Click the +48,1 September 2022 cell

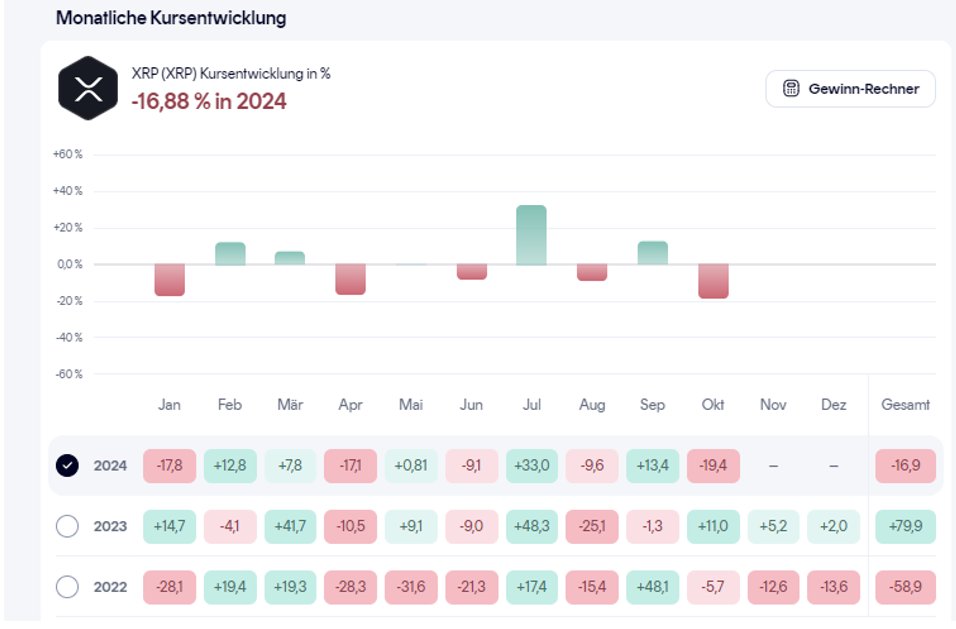coord(652,587)
